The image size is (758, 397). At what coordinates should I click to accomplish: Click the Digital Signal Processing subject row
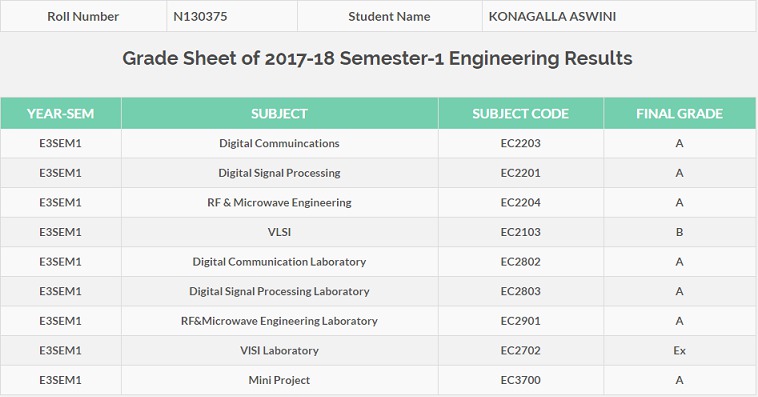click(x=378, y=173)
